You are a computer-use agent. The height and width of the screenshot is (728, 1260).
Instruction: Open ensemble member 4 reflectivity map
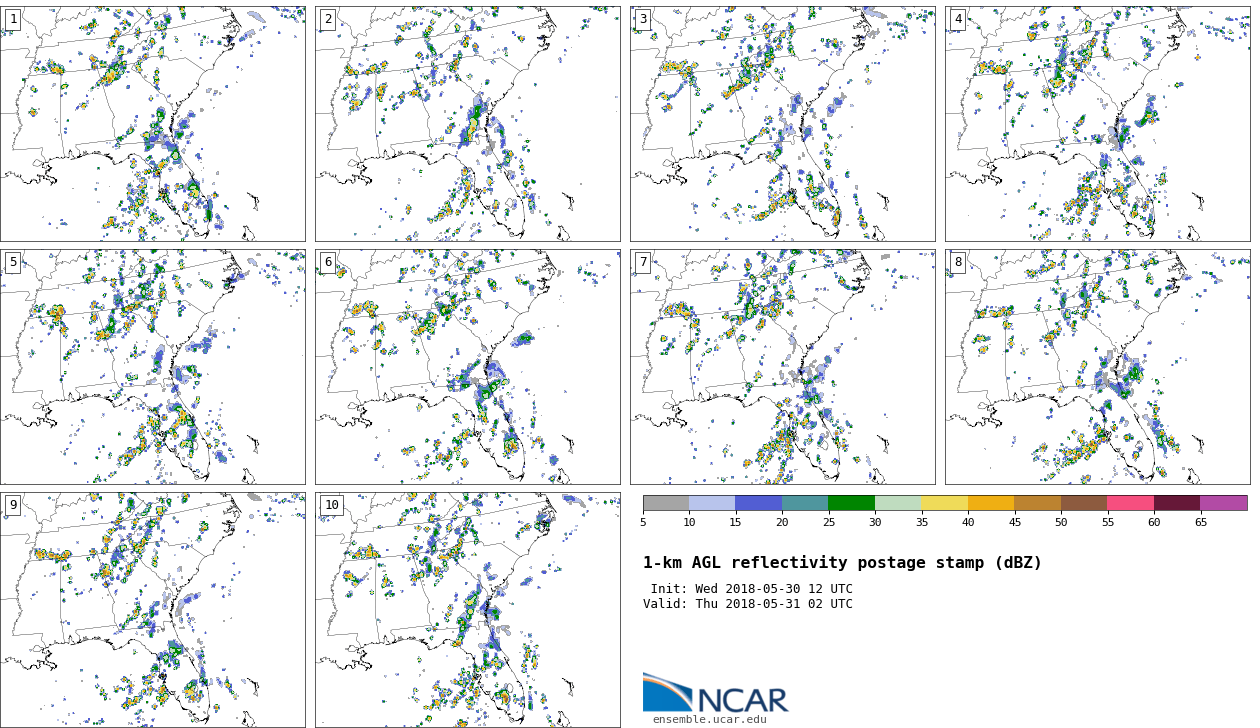click(x=1098, y=124)
